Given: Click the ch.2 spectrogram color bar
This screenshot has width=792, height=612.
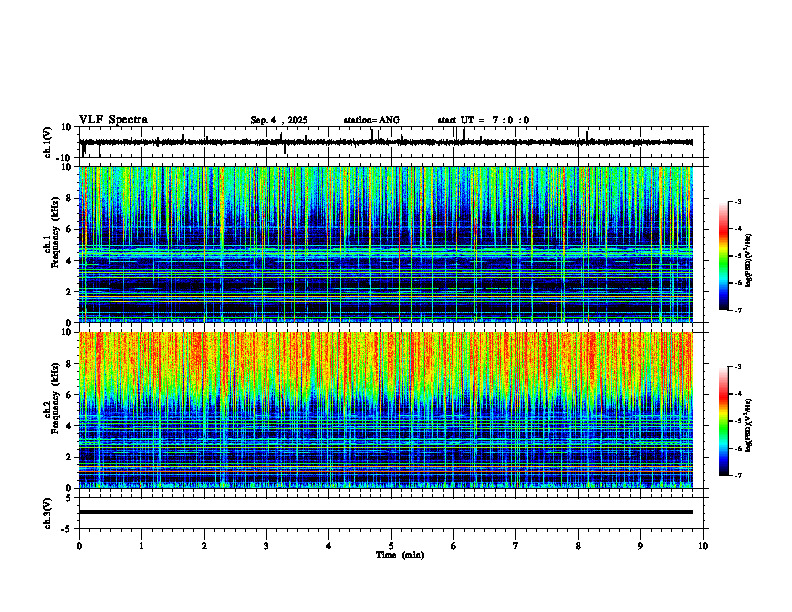Looking at the screenshot, I should coord(723,421).
